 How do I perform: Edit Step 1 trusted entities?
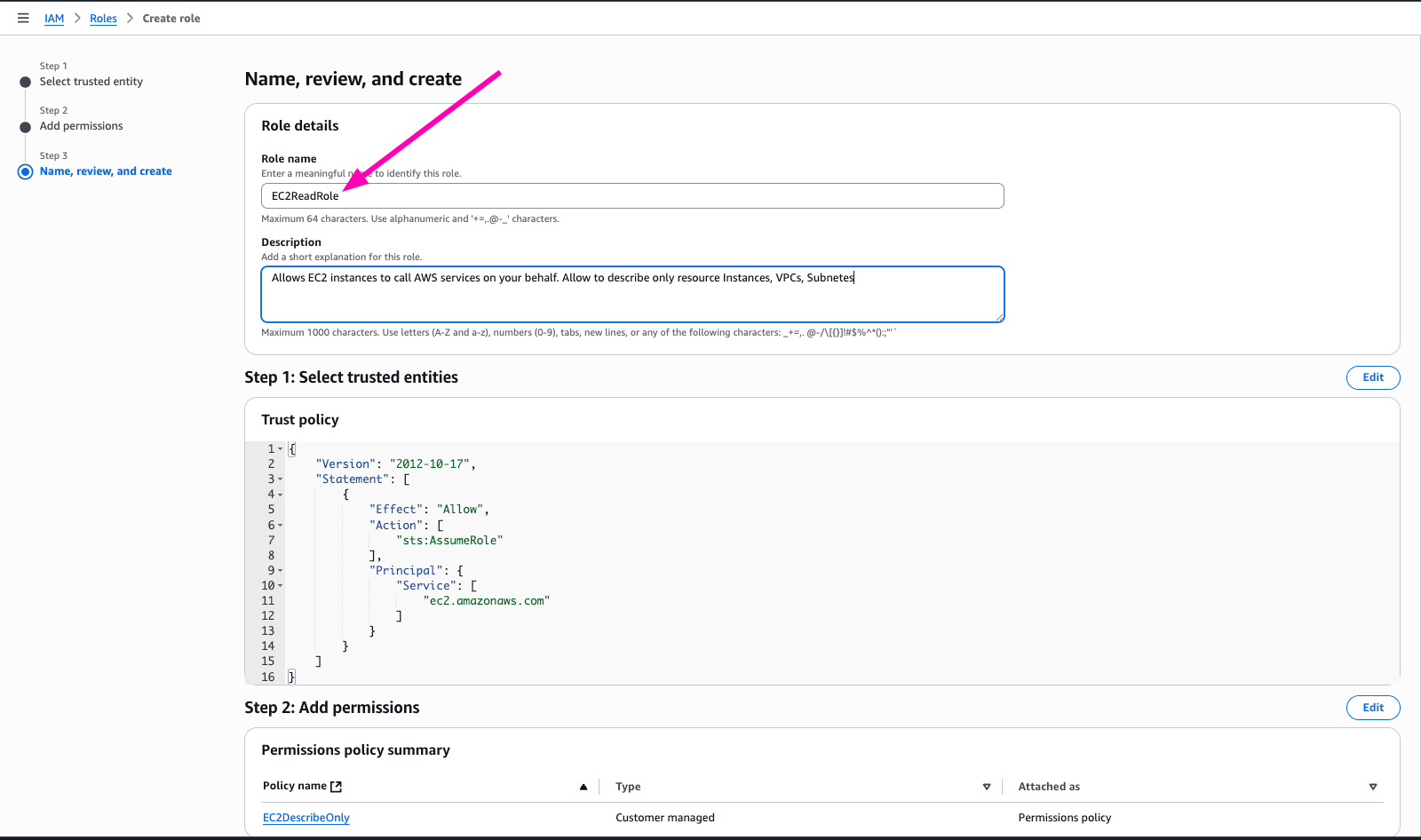click(x=1372, y=377)
